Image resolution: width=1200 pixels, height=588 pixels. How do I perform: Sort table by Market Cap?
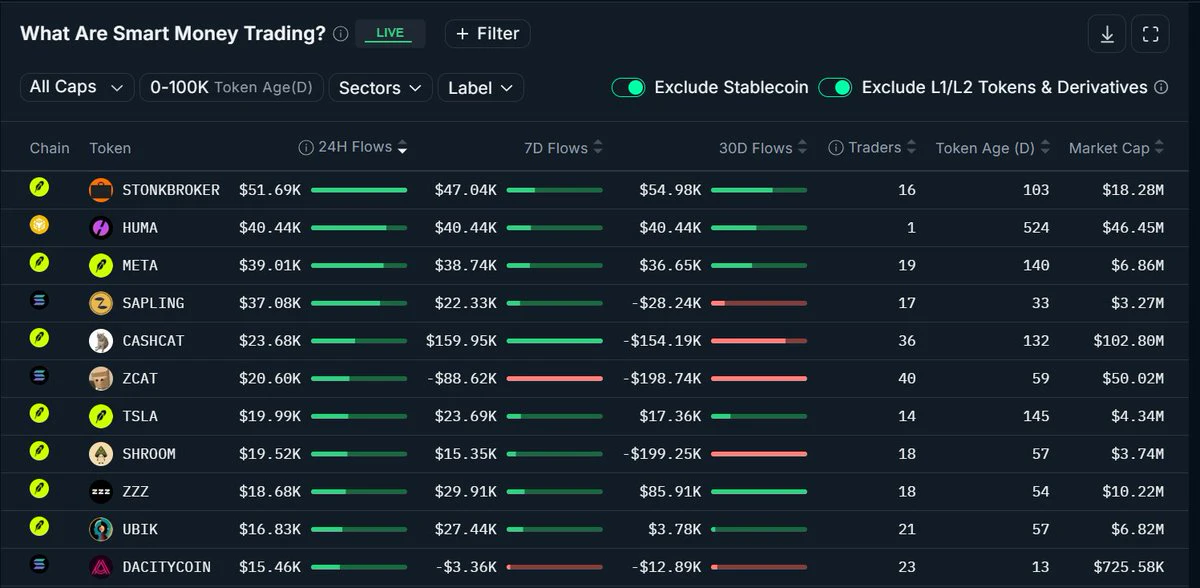[x=1159, y=148]
